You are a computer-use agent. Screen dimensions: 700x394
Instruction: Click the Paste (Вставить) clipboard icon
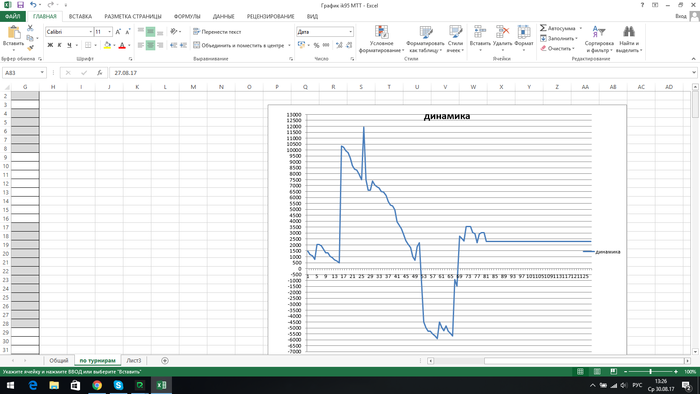point(13,33)
